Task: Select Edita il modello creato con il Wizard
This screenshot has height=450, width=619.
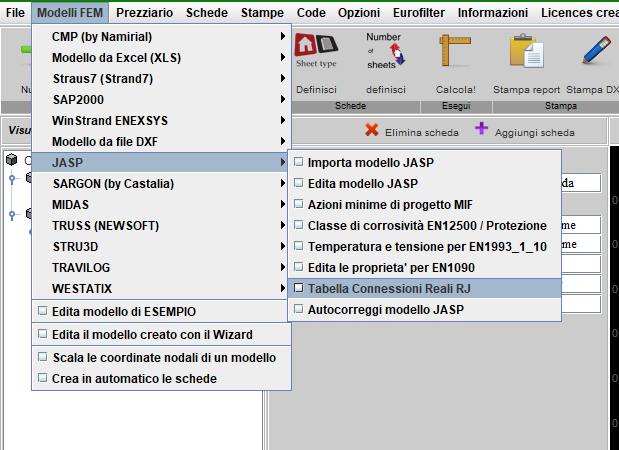Action: (161, 334)
